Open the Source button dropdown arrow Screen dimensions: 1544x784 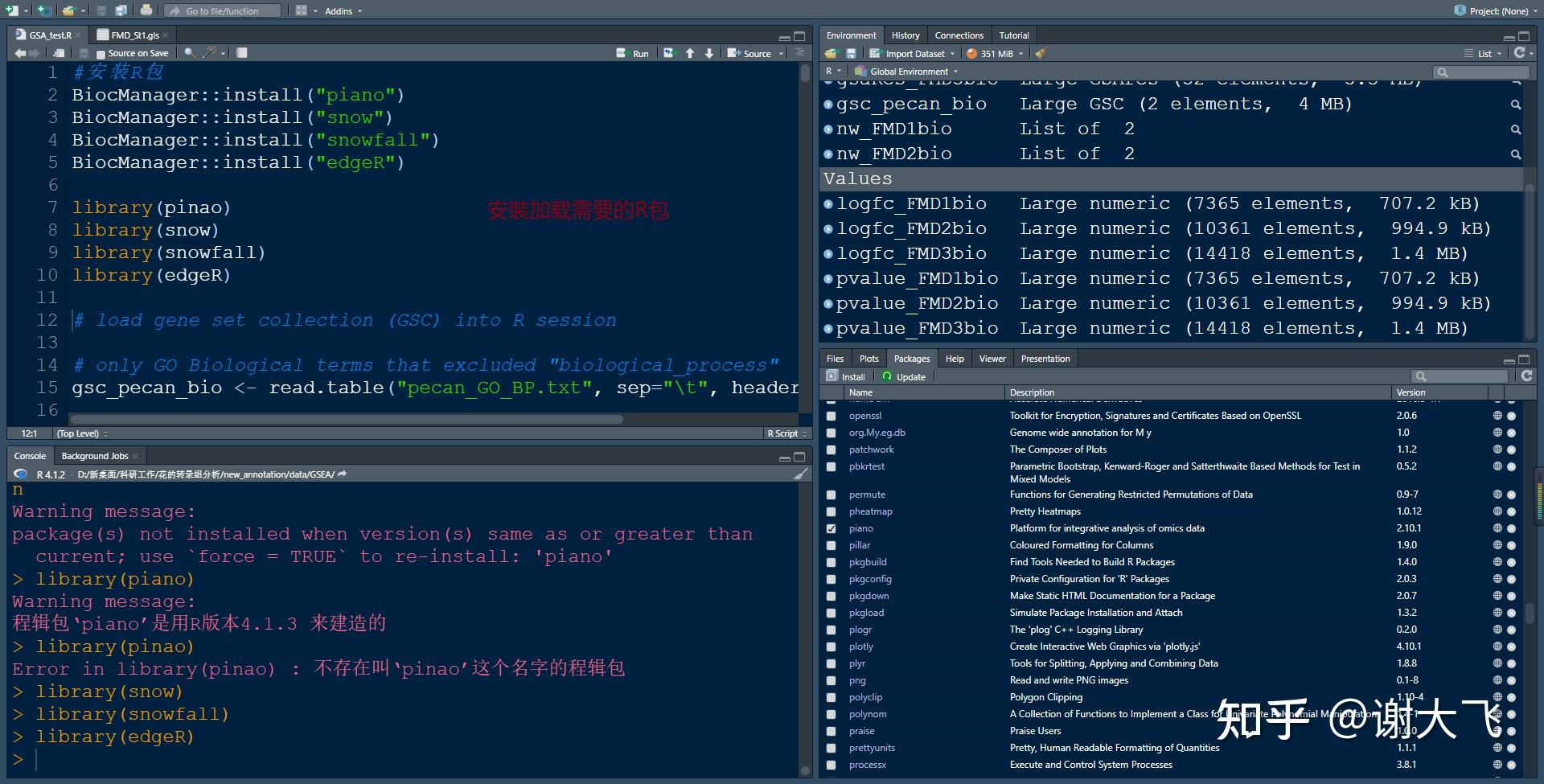click(x=781, y=54)
